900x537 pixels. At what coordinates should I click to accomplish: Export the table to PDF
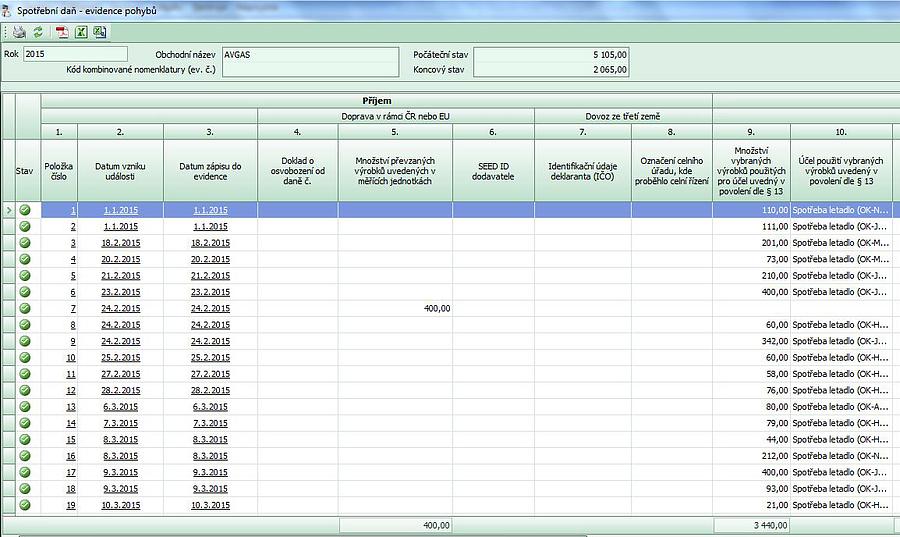[61, 32]
